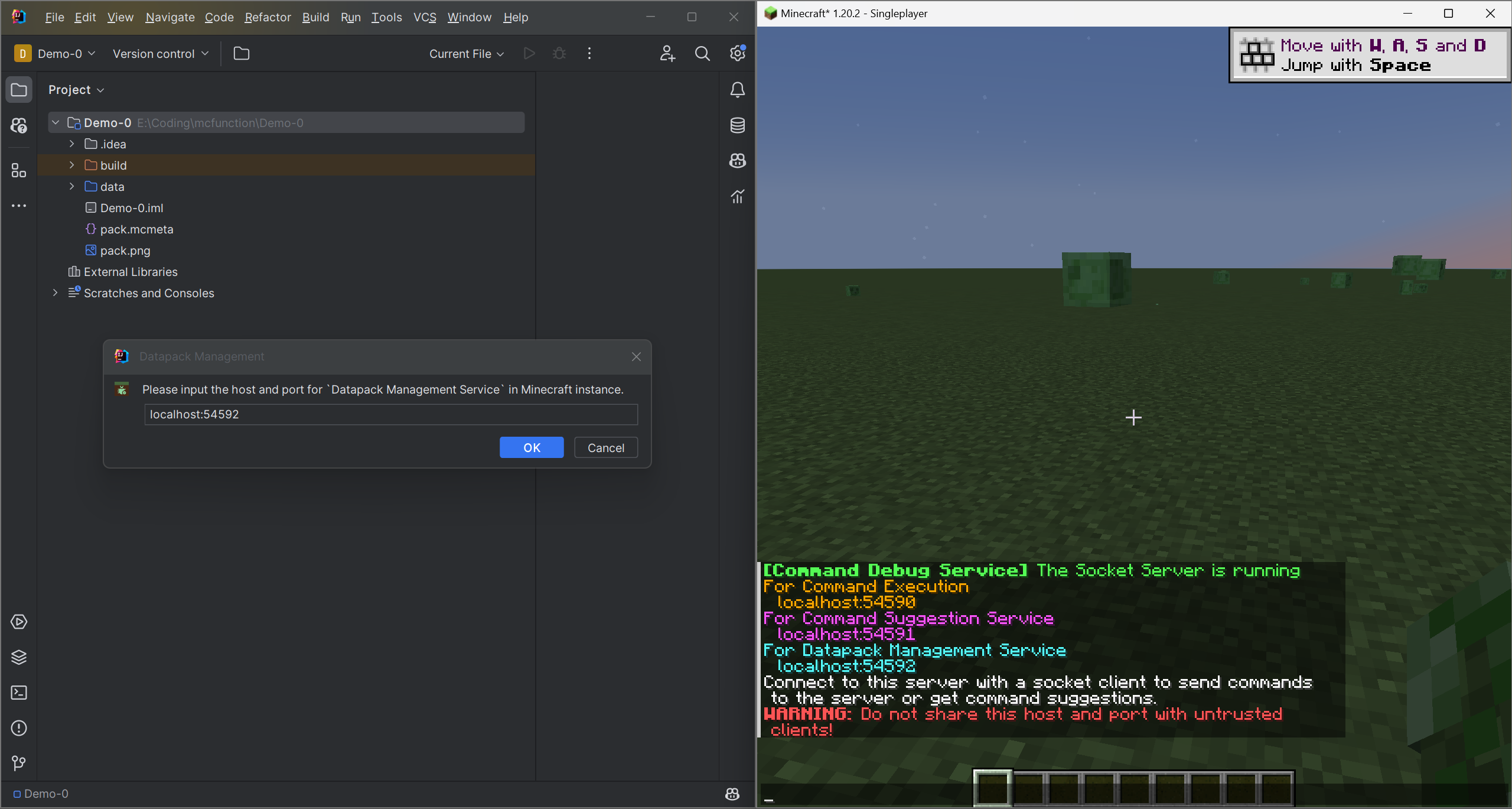Expand the build folder

pos(71,165)
